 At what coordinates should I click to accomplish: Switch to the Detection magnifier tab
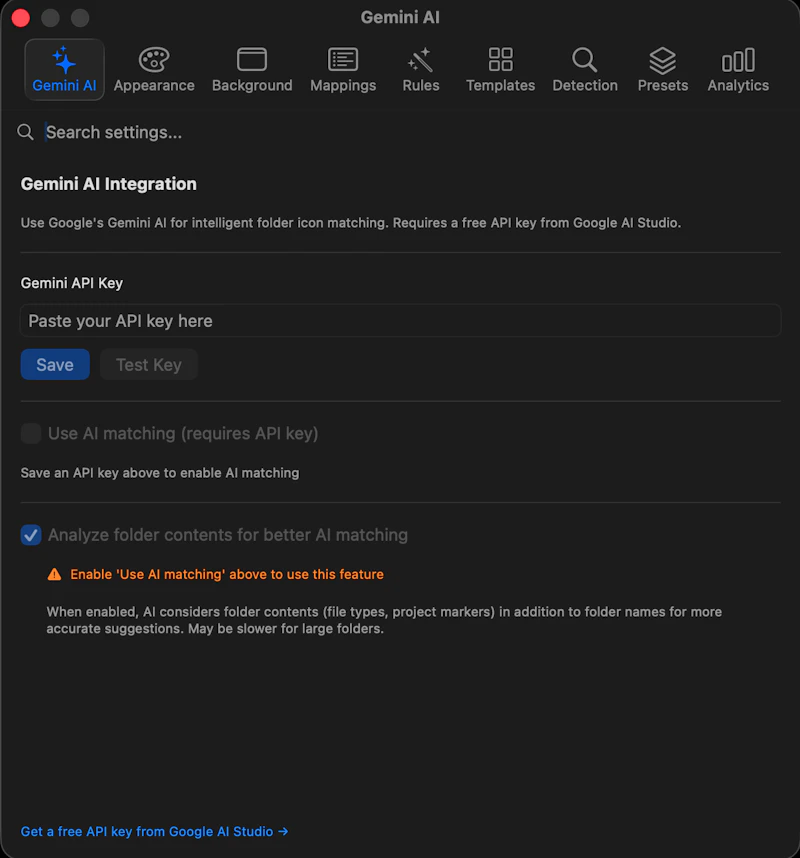click(x=584, y=69)
